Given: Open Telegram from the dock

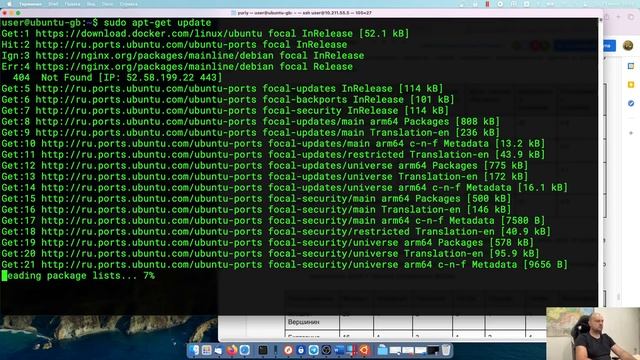Looking at the screenshot, I should click(314, 350).
